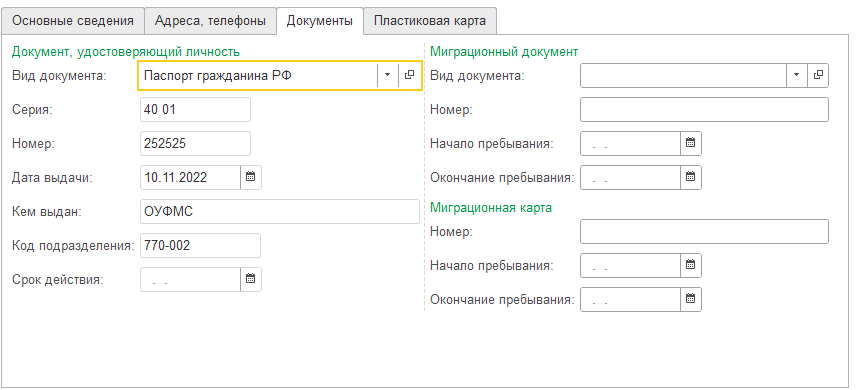This screenshot has width=858, height=390.
Task: Open calendar for migration card Начало пребывания
Action: (691, 266)
